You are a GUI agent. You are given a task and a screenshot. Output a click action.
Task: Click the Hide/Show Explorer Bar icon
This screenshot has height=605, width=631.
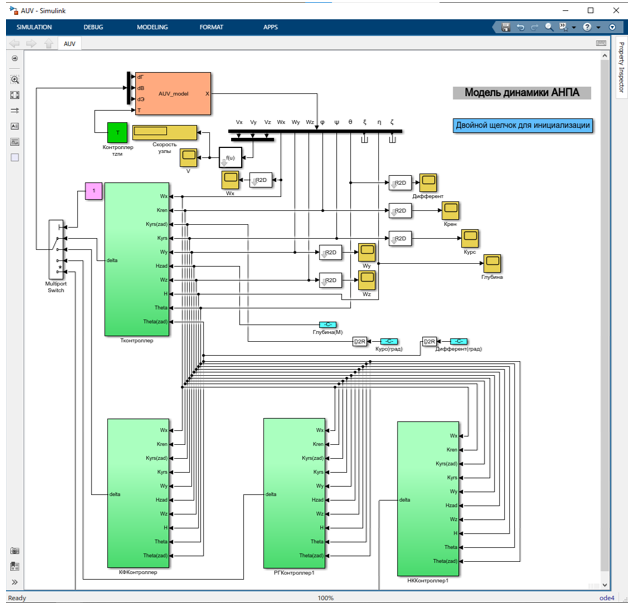(x=15, y=58)
